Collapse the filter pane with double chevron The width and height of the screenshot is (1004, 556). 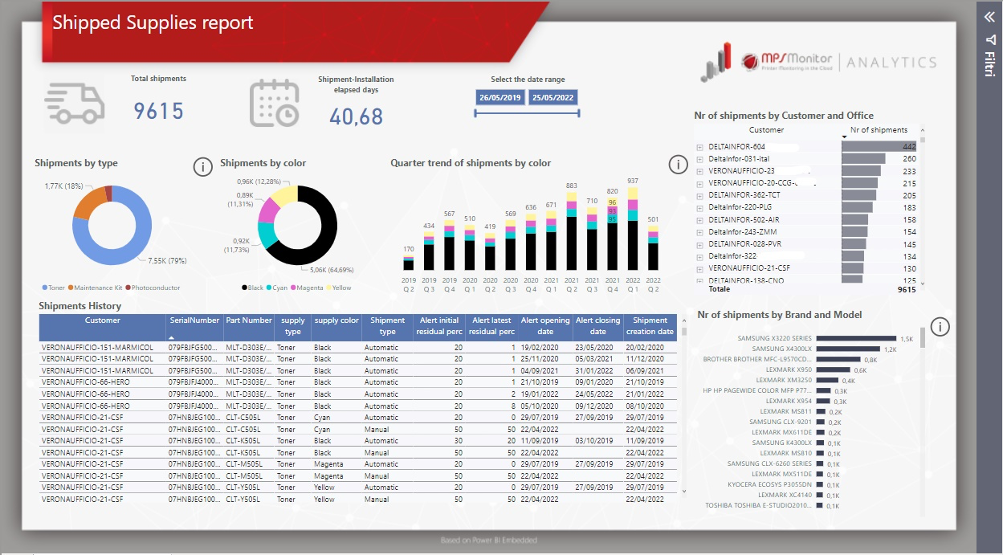pos(990,17)
